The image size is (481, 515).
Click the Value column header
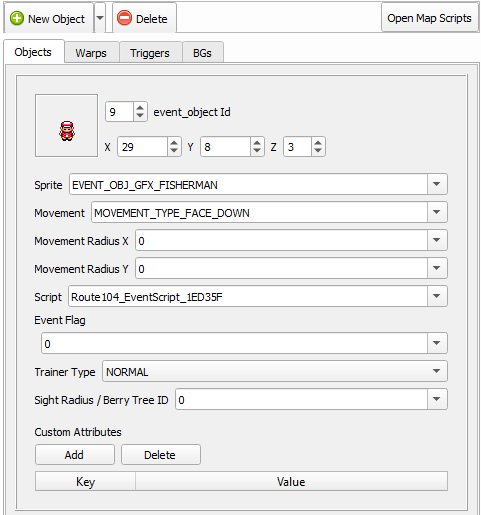tap(291, 481)
